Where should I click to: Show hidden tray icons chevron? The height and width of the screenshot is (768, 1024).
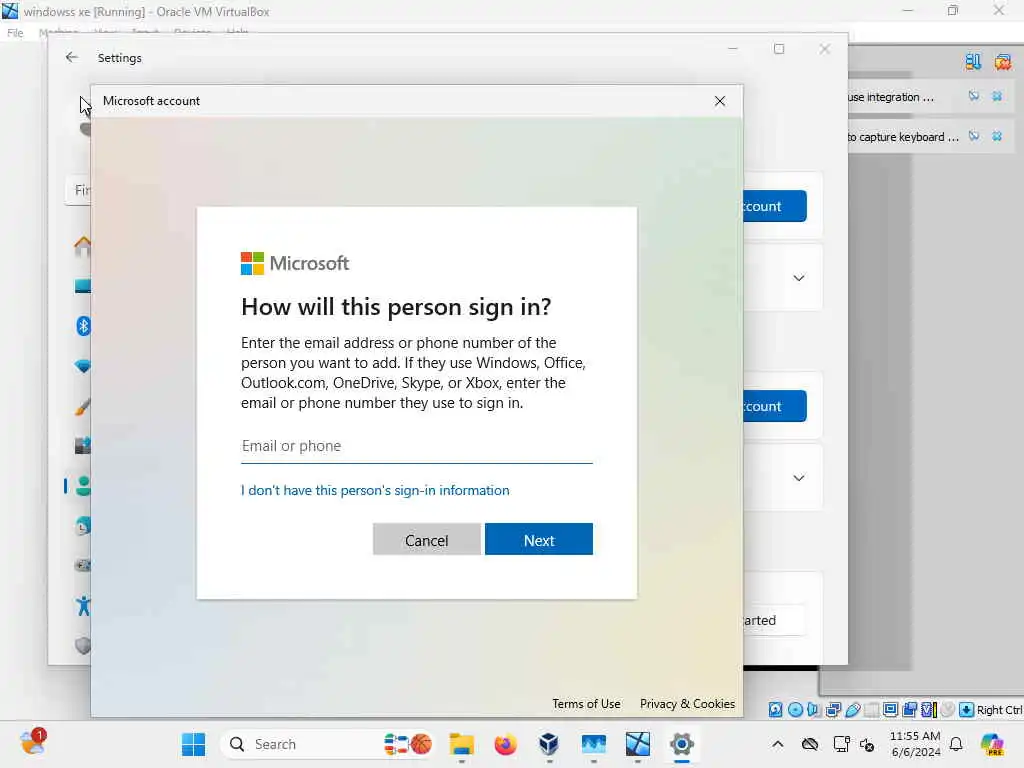pos(778,744)
